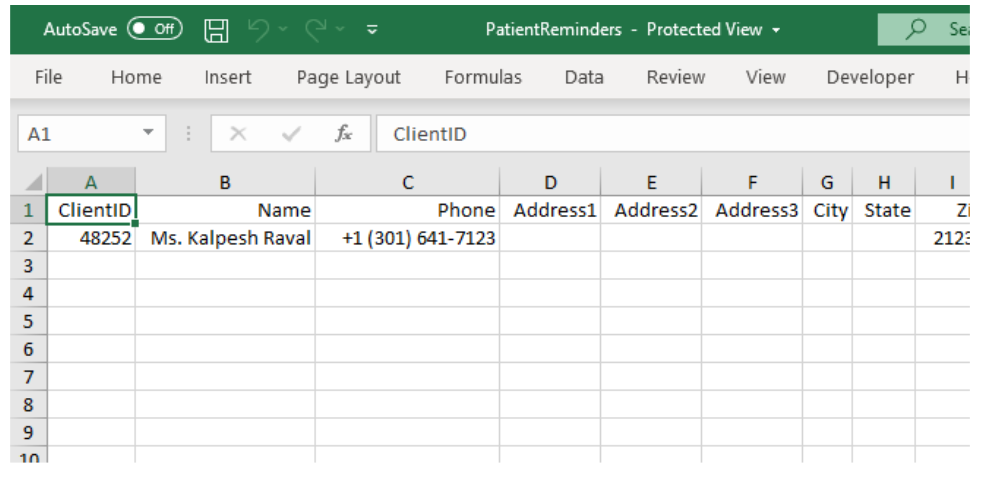Open the Data tab
Viewport: 987px width, 478px height.
pos(584,77)
